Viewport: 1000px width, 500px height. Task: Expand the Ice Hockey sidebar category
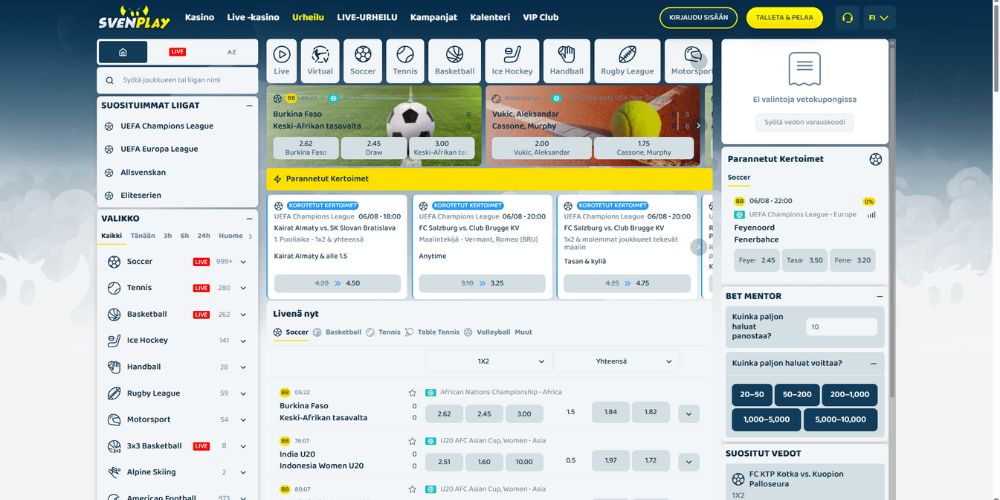pos(243,341)
